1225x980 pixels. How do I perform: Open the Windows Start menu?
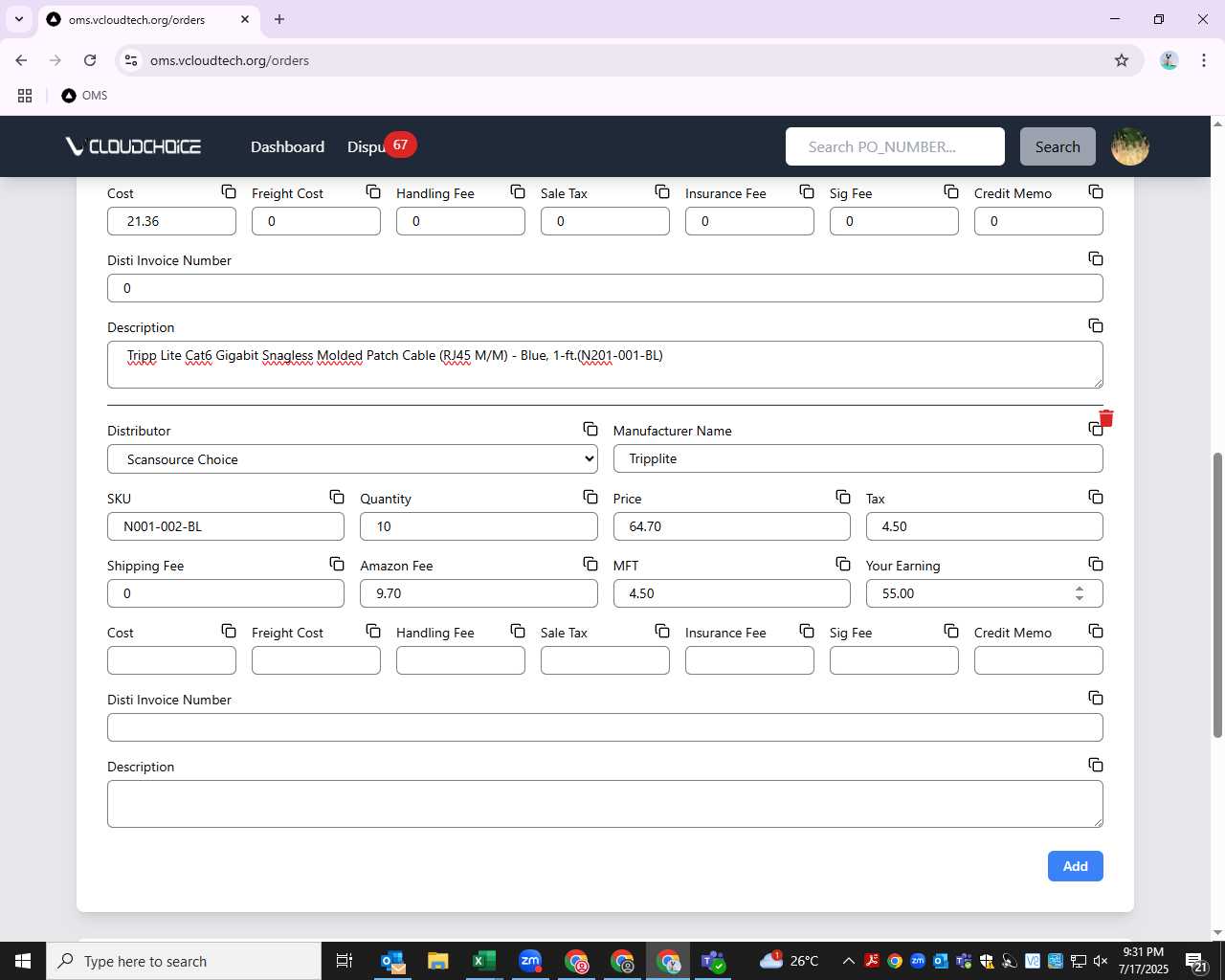23,961
